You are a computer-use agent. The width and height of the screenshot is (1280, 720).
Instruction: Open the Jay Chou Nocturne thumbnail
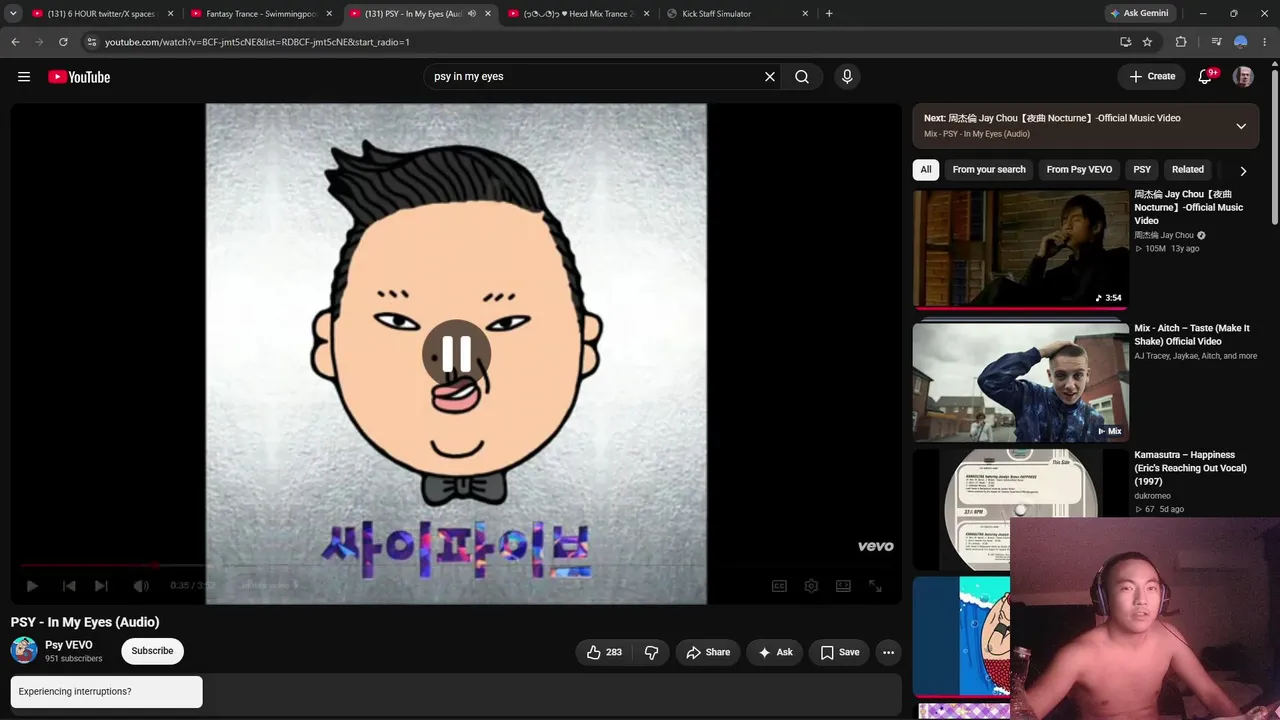(x=1020, y=249)
